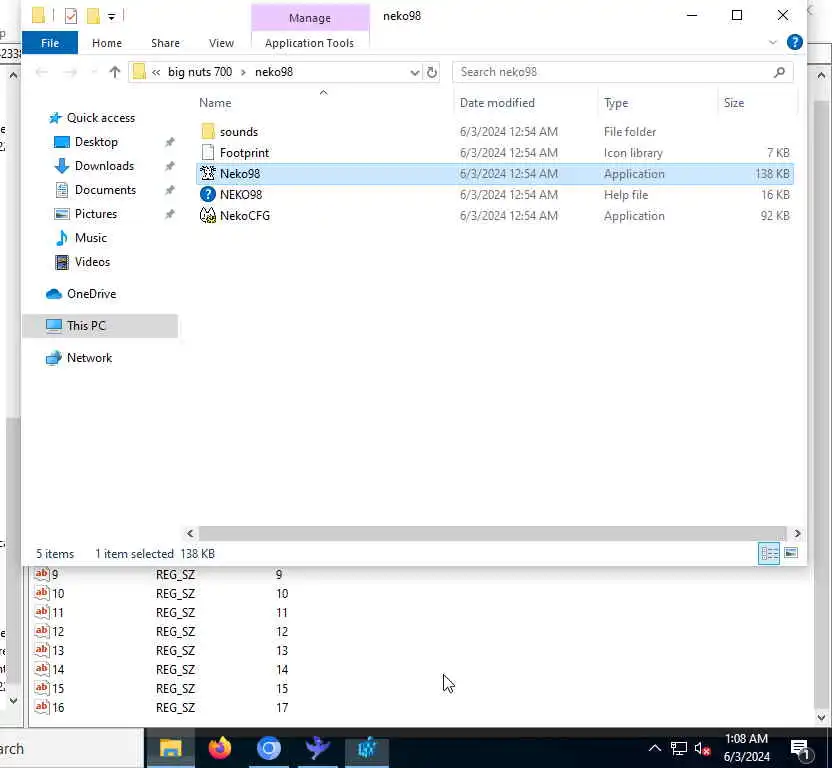Click the Pictures icon in sidebar
The height and width of the screenshot is (768, 832).
pos(62,214)
